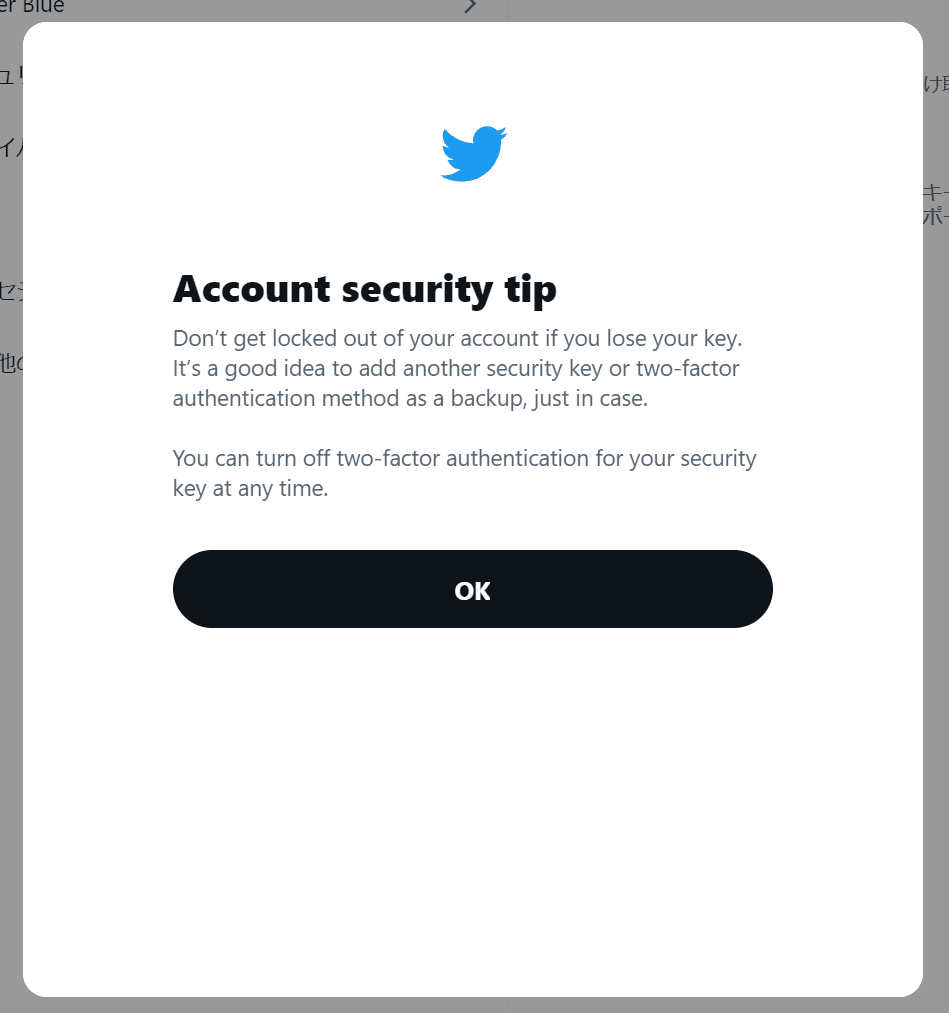Expand the chevron beside partial 'er Blue' row
949x1013 pixels.
[x=470, y=6]
